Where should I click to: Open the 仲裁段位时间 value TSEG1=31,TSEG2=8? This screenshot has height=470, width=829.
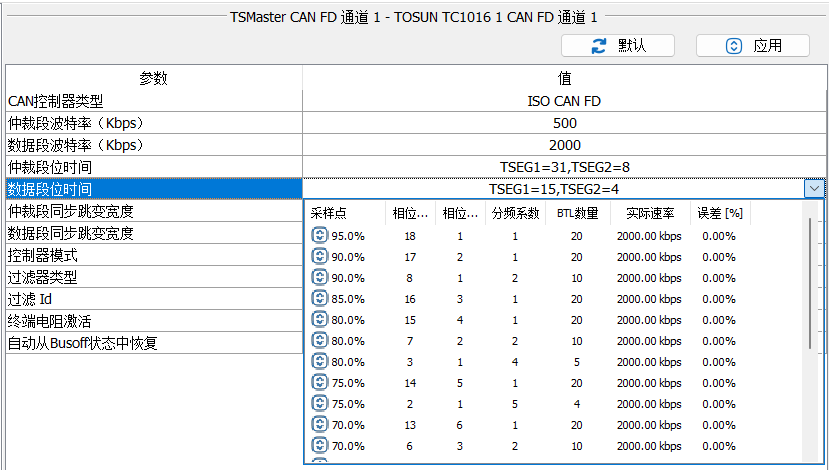564,167
